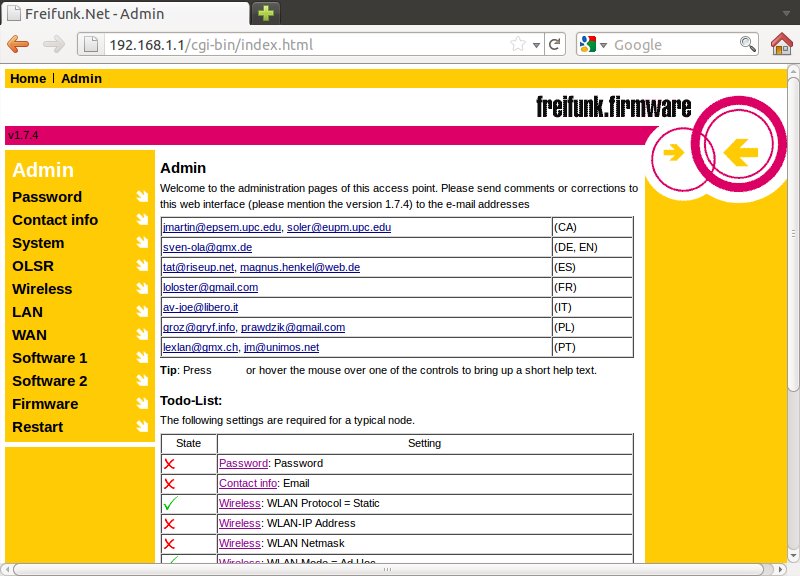Click the arrow icon next to WAN
Screen dimensions: 800x576
point(142,334)
